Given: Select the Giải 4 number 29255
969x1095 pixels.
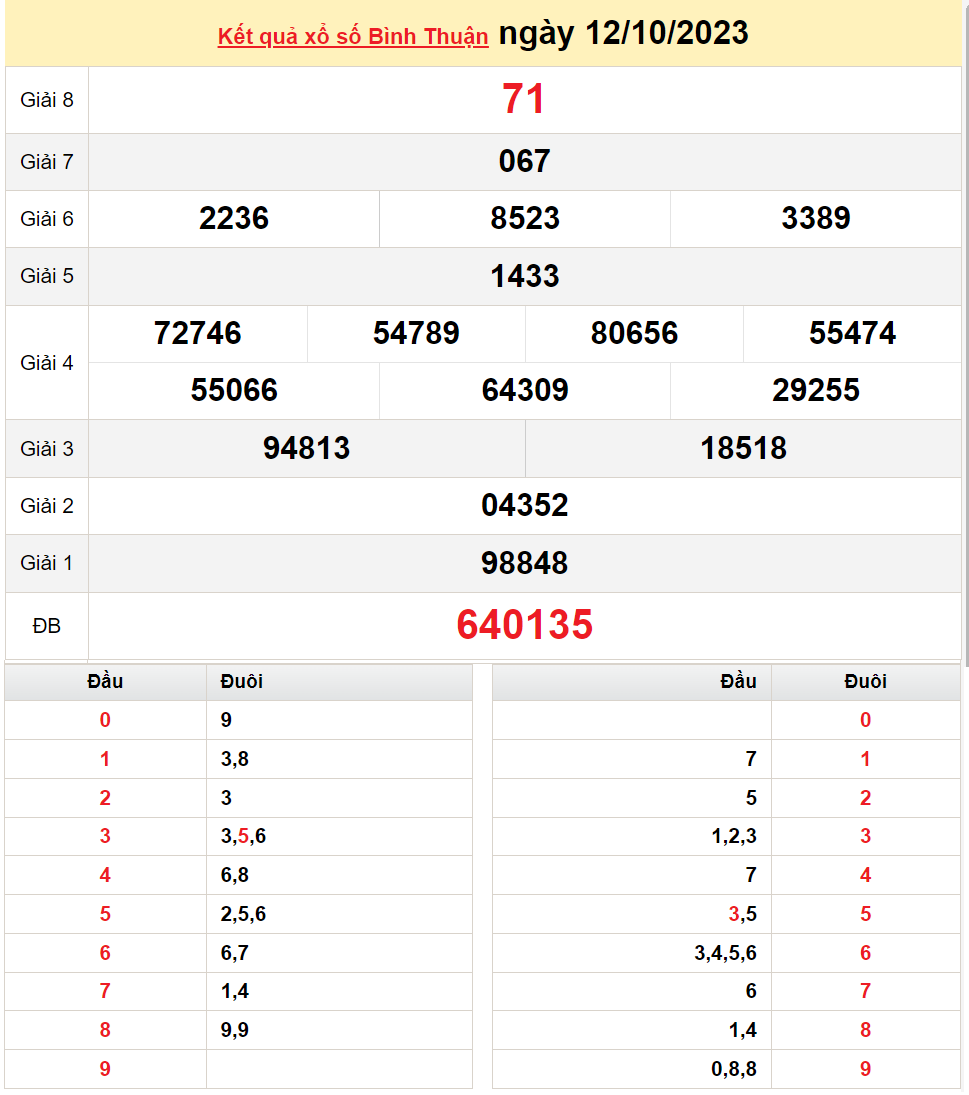Looking at the screenshot, I should (x=816, y=390).
